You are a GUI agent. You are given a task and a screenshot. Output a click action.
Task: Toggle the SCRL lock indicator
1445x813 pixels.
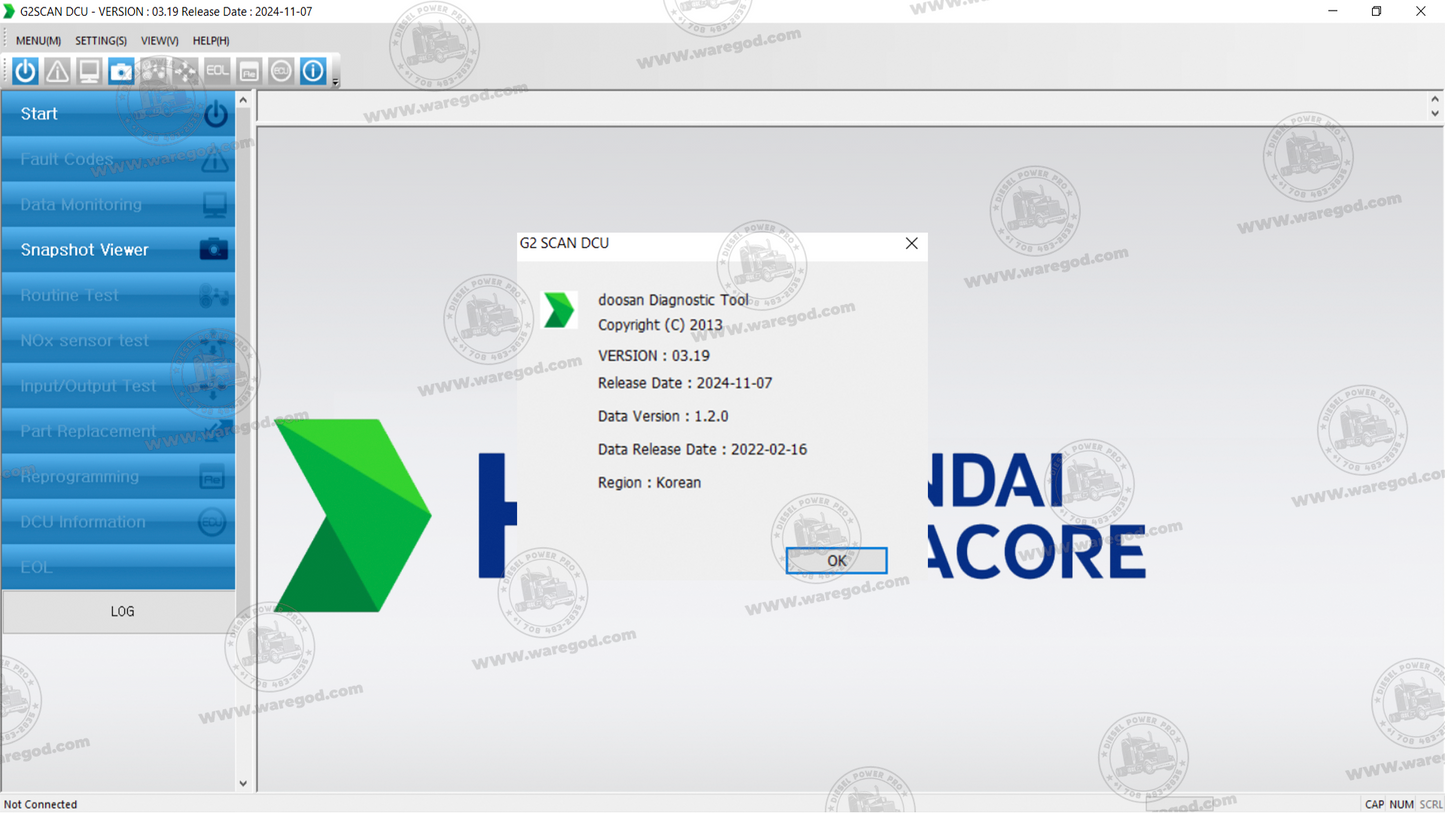[1430, 804]
